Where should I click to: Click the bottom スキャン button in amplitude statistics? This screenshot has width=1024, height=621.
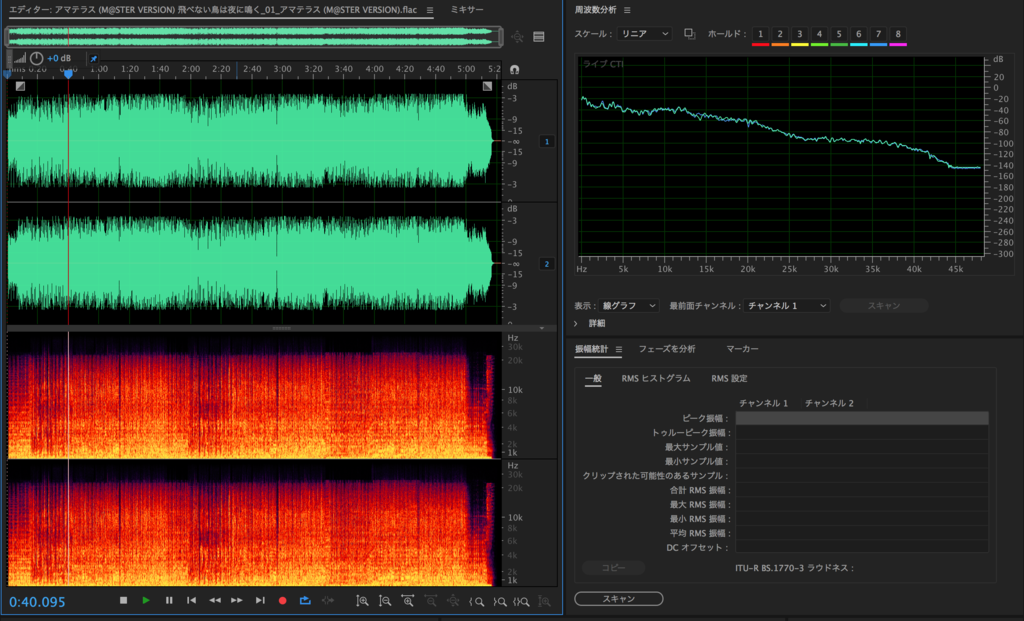tap(618, 599)
